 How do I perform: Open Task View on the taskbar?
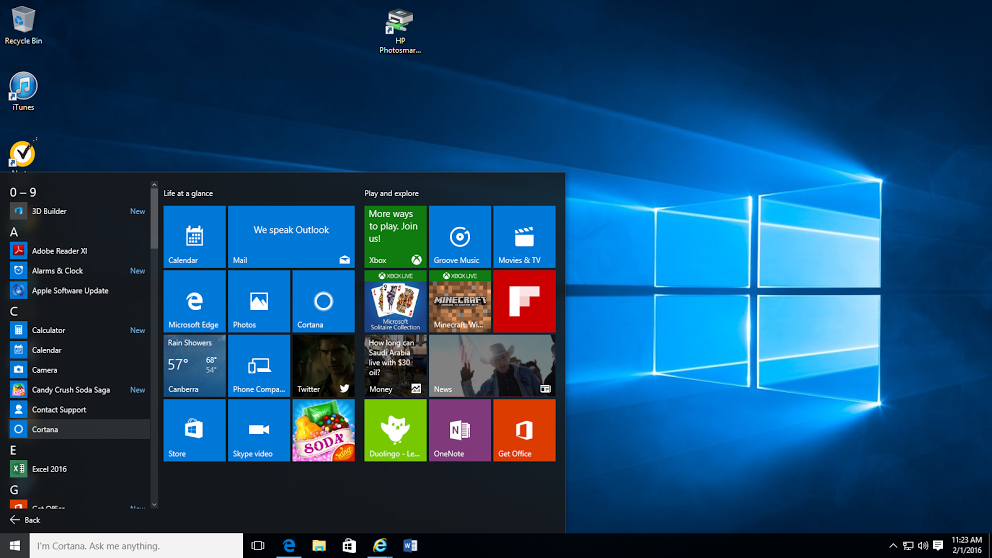(257, 545)
